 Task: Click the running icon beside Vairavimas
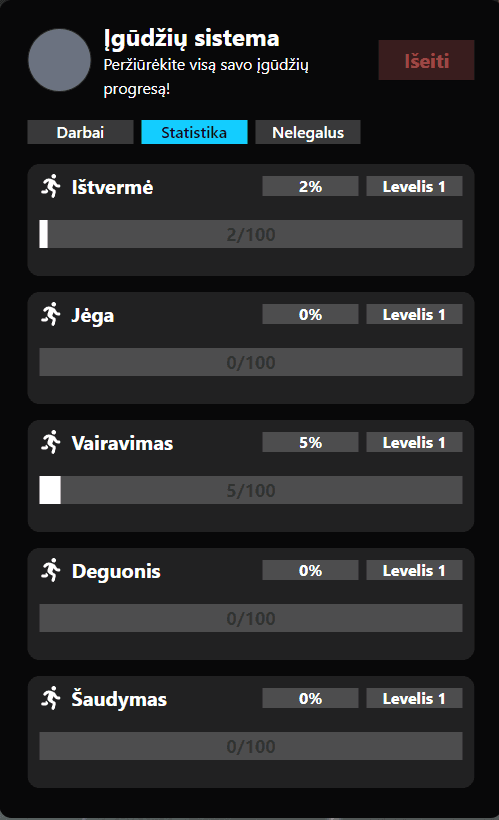(51, 442)
